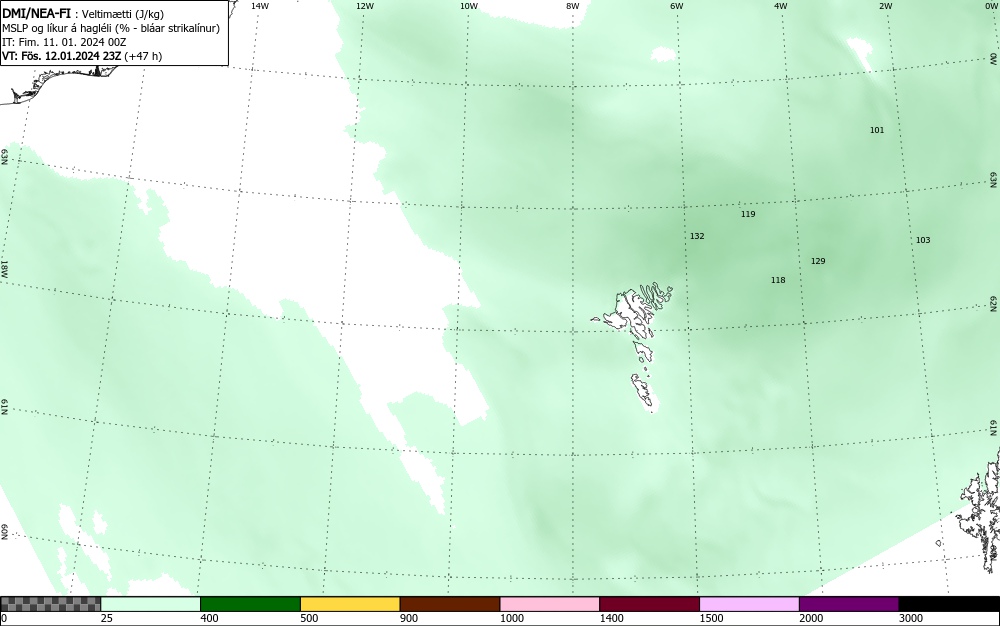Click the dark green 400-500 legend swatch
1000x626 pixels.
pos(250,604)
